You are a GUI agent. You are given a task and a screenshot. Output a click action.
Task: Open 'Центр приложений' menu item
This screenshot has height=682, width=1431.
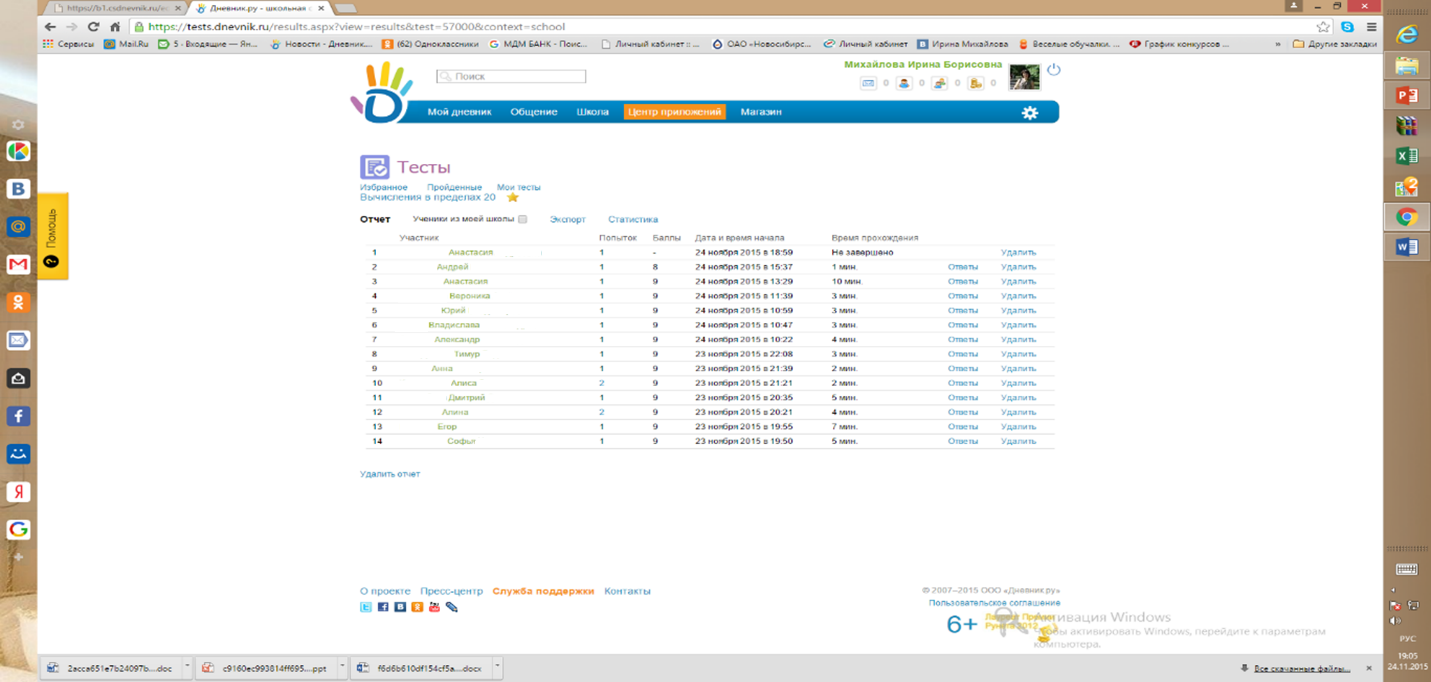[x=674, y=112]
